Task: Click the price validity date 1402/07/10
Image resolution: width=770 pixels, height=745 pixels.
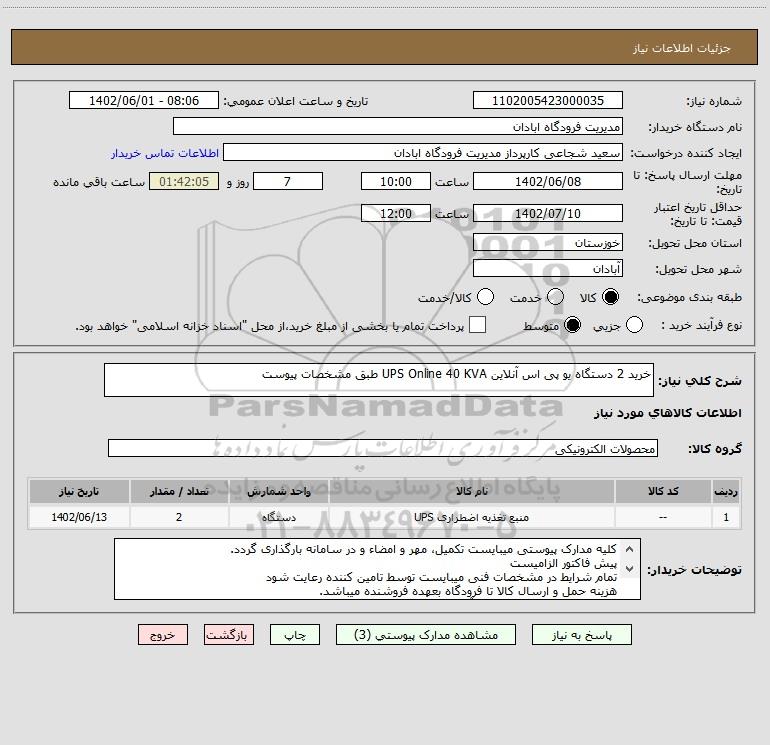Action: coord(548,213)
